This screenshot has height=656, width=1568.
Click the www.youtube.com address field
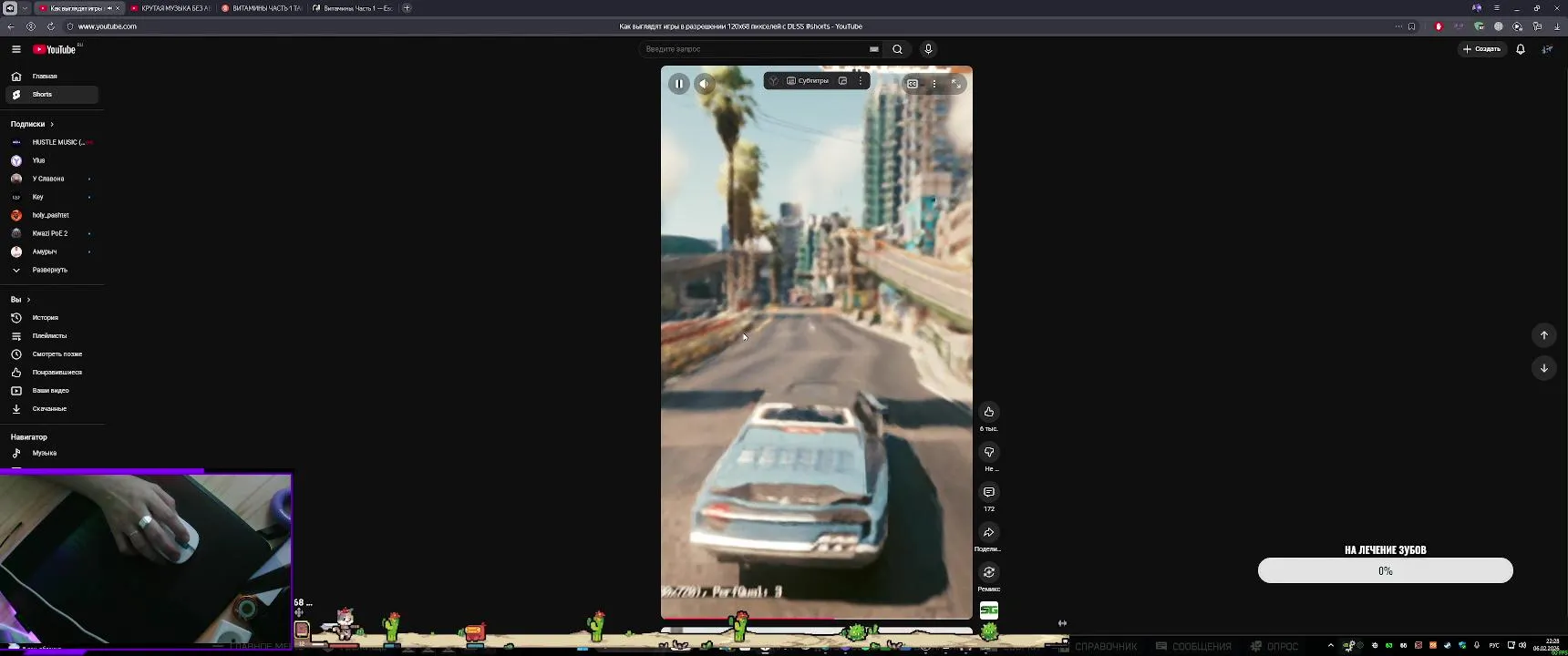click(x=108, y=26)
